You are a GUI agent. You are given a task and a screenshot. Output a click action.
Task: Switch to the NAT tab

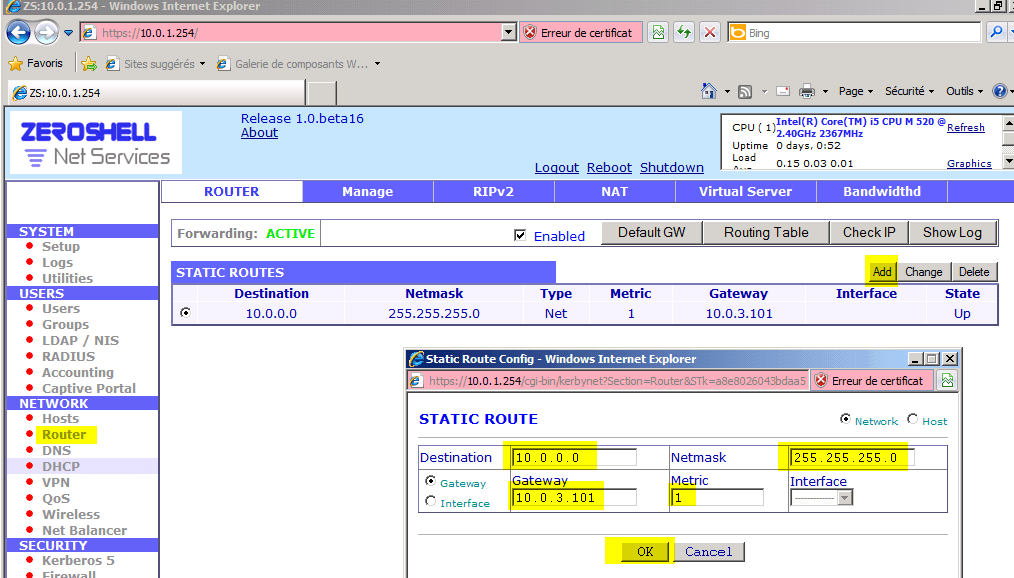pyautogui.click(x=614, y=191)
